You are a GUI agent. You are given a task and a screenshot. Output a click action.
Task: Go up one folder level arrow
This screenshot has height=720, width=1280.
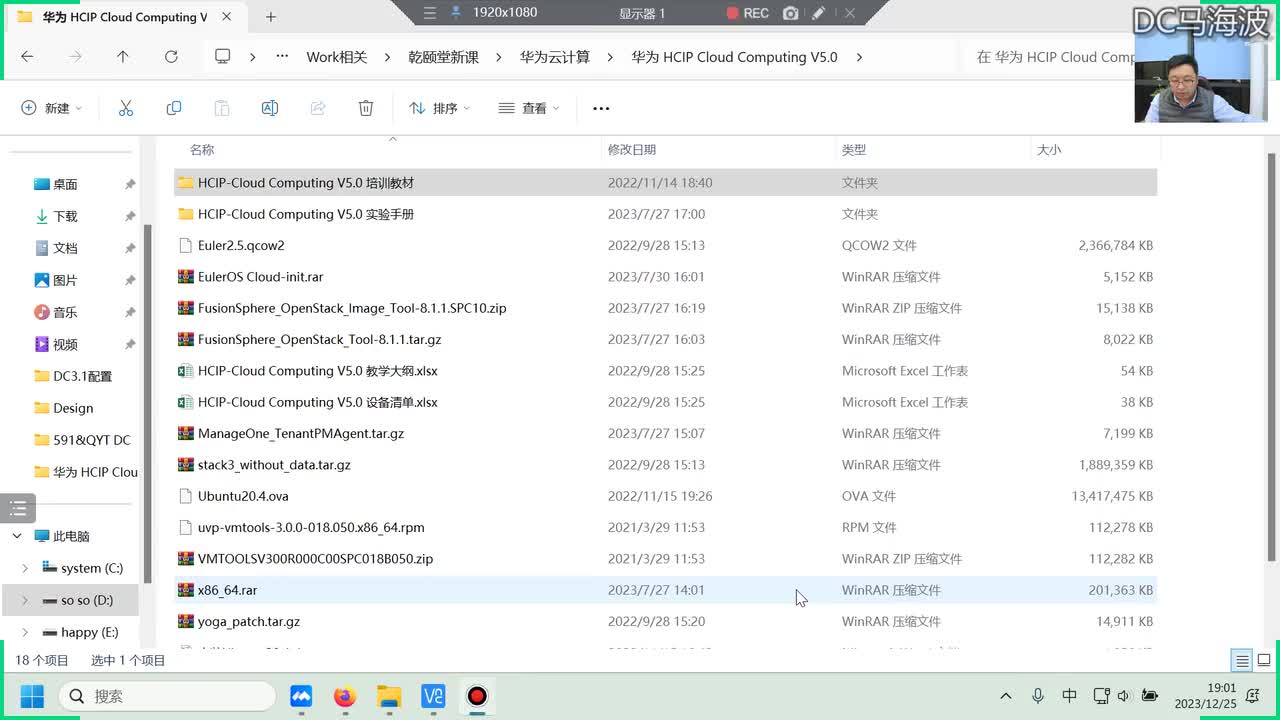coord(123,57)
